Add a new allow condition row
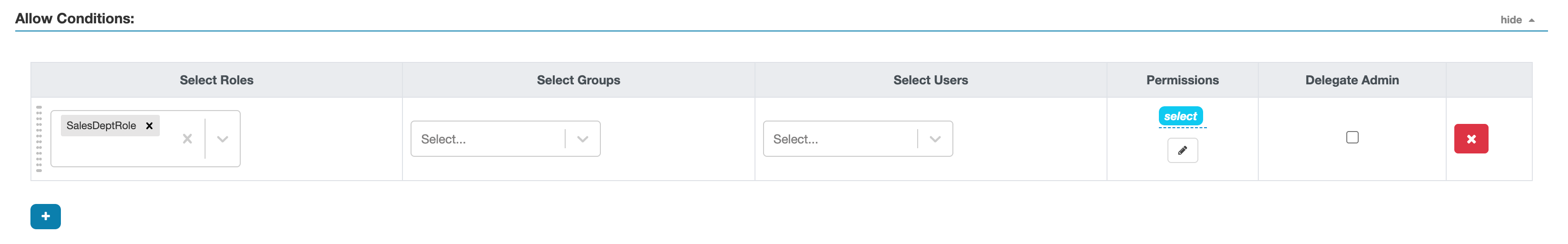 (x=46, y=216)
